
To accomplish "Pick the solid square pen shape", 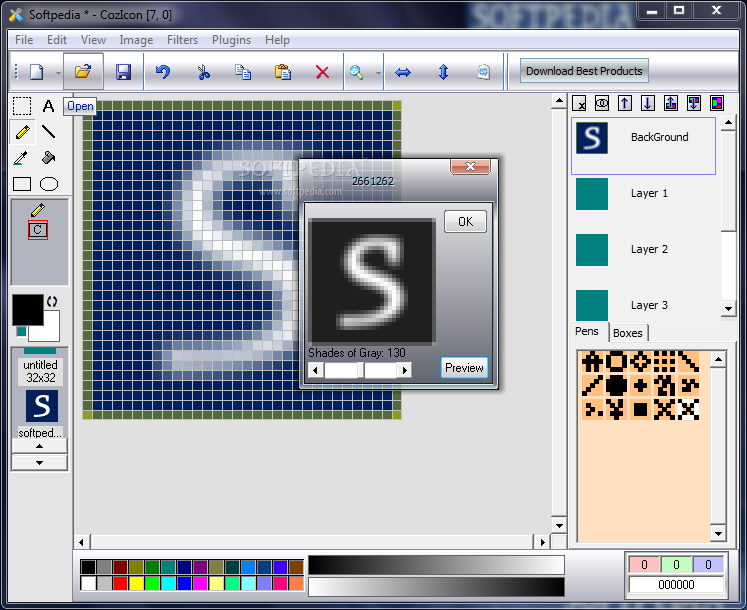I will point(640,409).
